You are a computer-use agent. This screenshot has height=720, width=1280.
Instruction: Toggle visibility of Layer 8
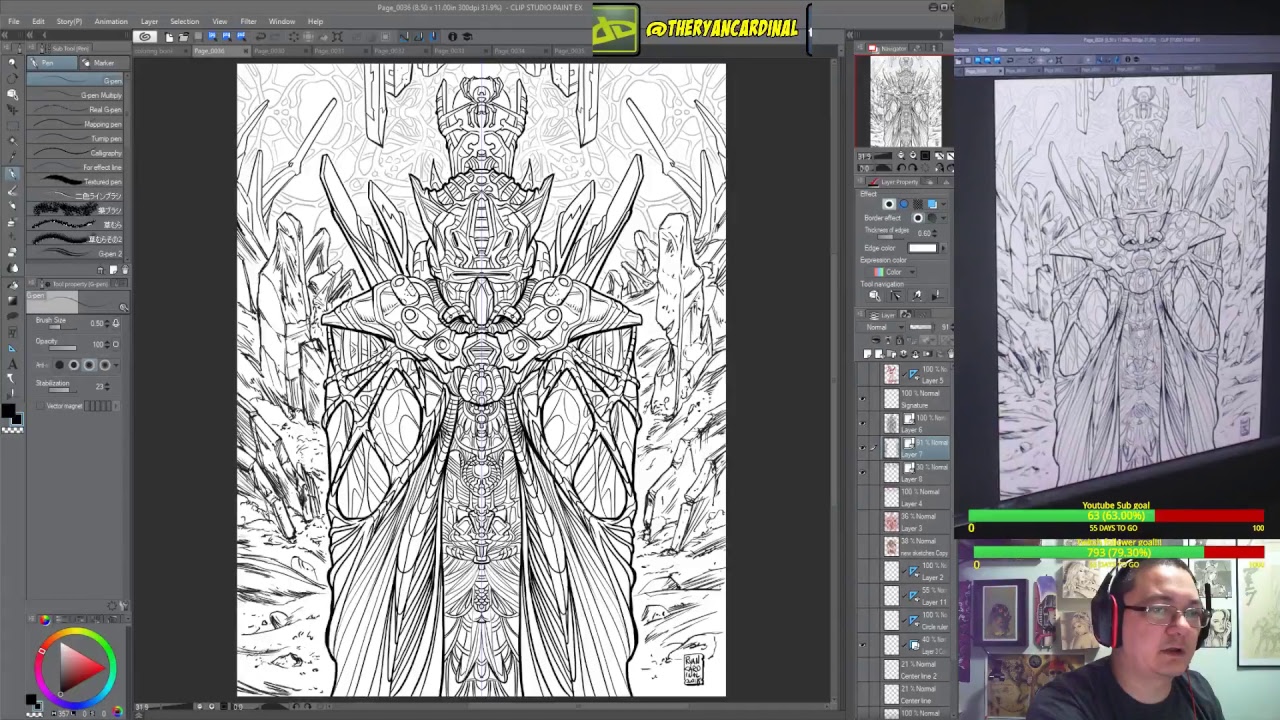point(863,473)
